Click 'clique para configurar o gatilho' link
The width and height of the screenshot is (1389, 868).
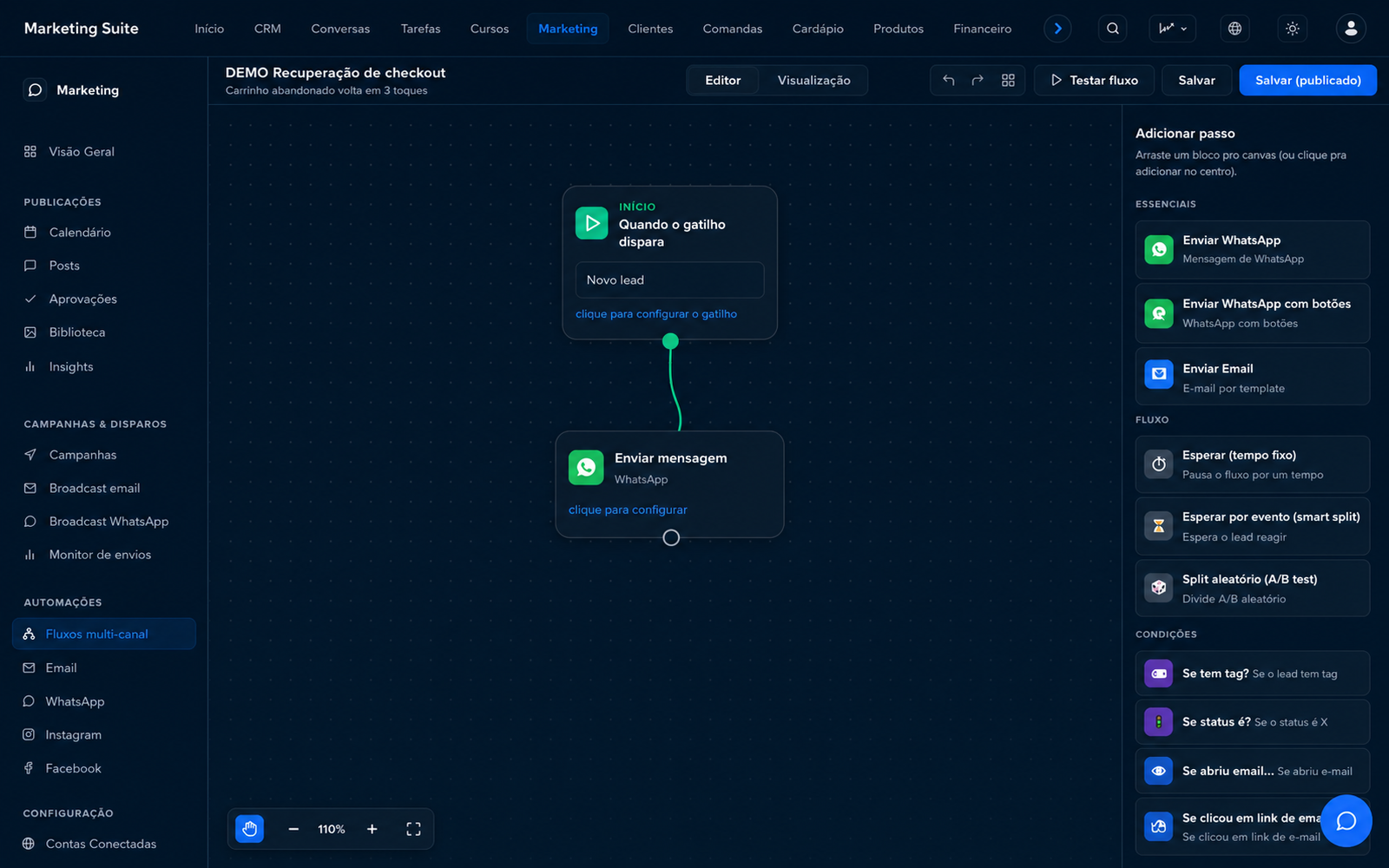pyautogui.click(x=656, y=314)
